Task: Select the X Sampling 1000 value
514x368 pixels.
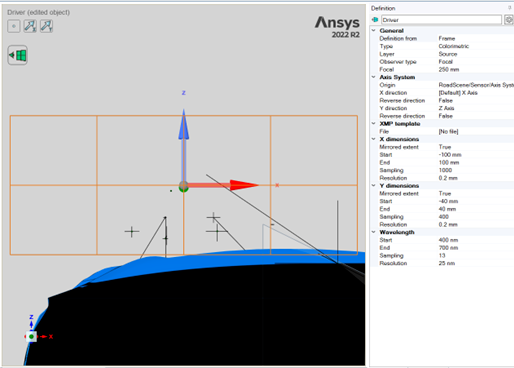Action: click(445, 170)
